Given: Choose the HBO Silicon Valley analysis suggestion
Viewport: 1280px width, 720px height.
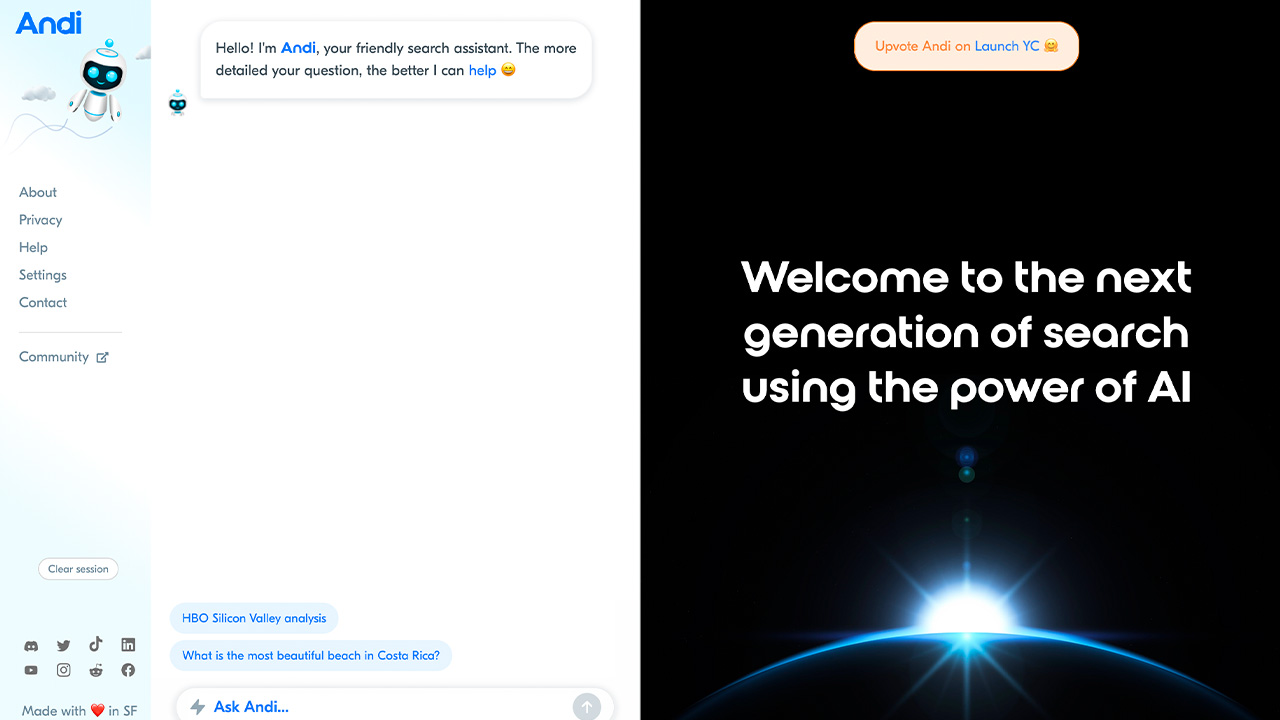Looking at the screenshot, I should point(254,618).
